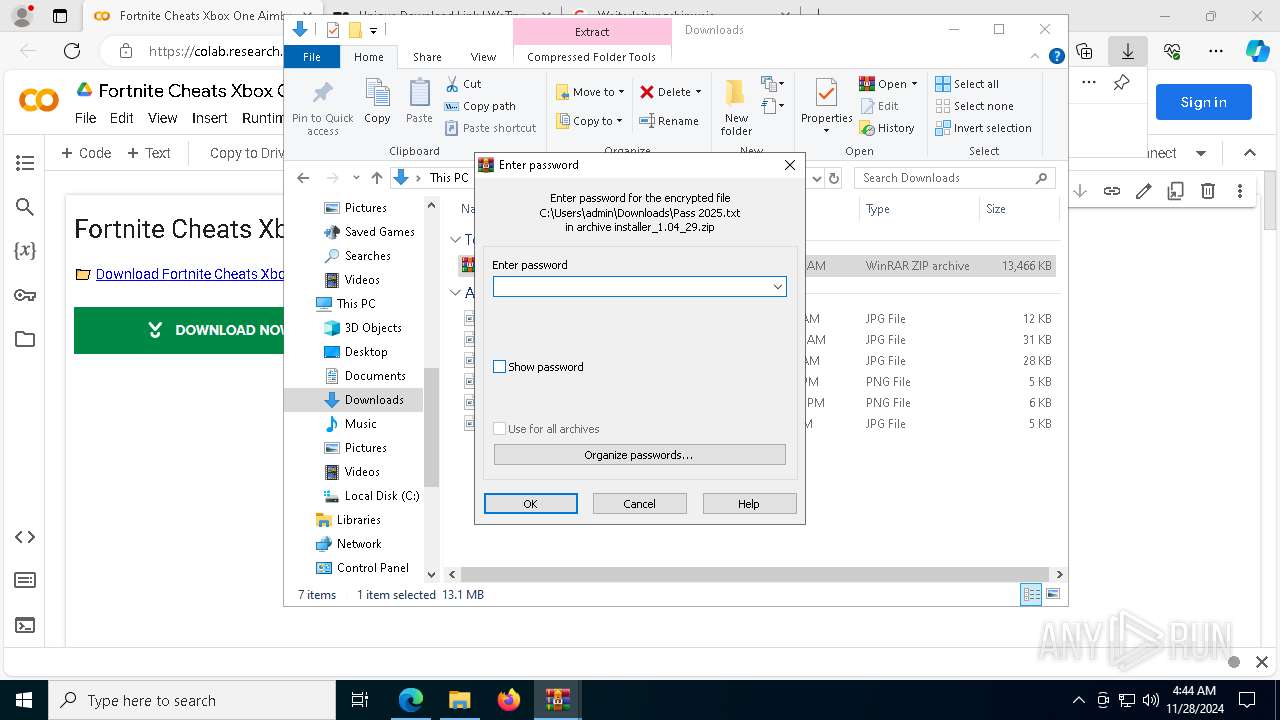Screen dimensions: 1280x720
Task: Sort by the Size column header
Action: (x=1017, y=209)
